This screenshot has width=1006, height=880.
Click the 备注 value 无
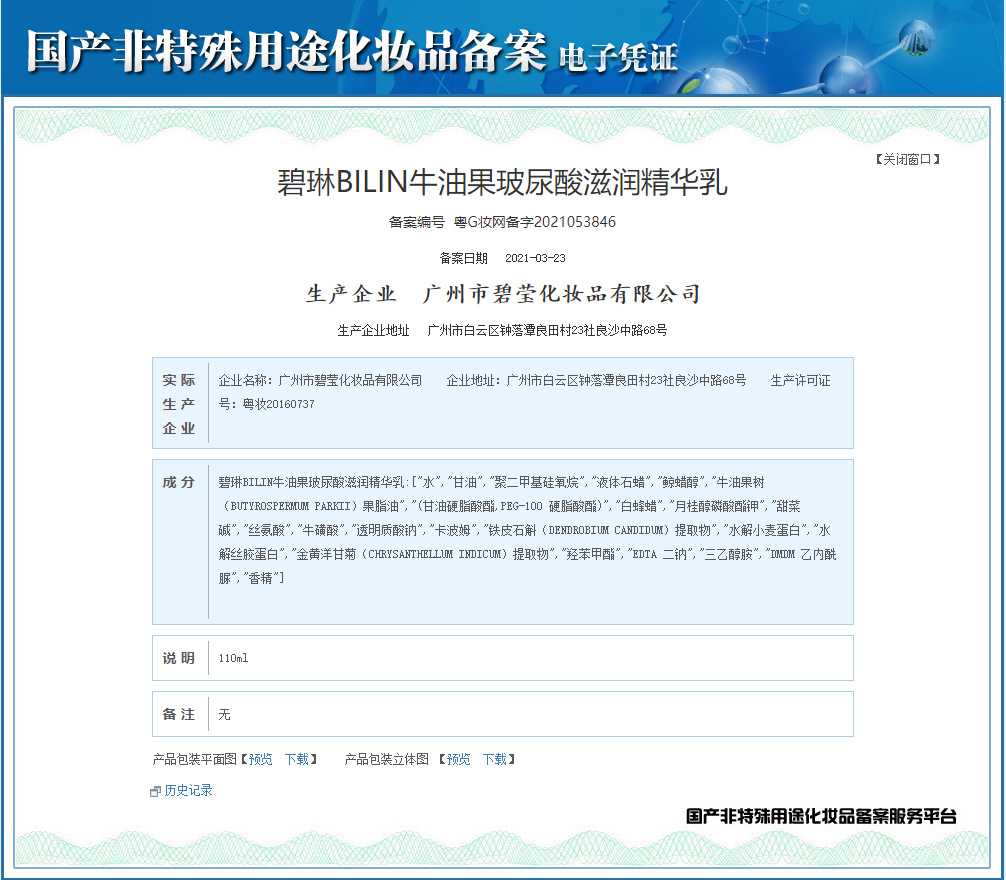click(x=225, y=715)
